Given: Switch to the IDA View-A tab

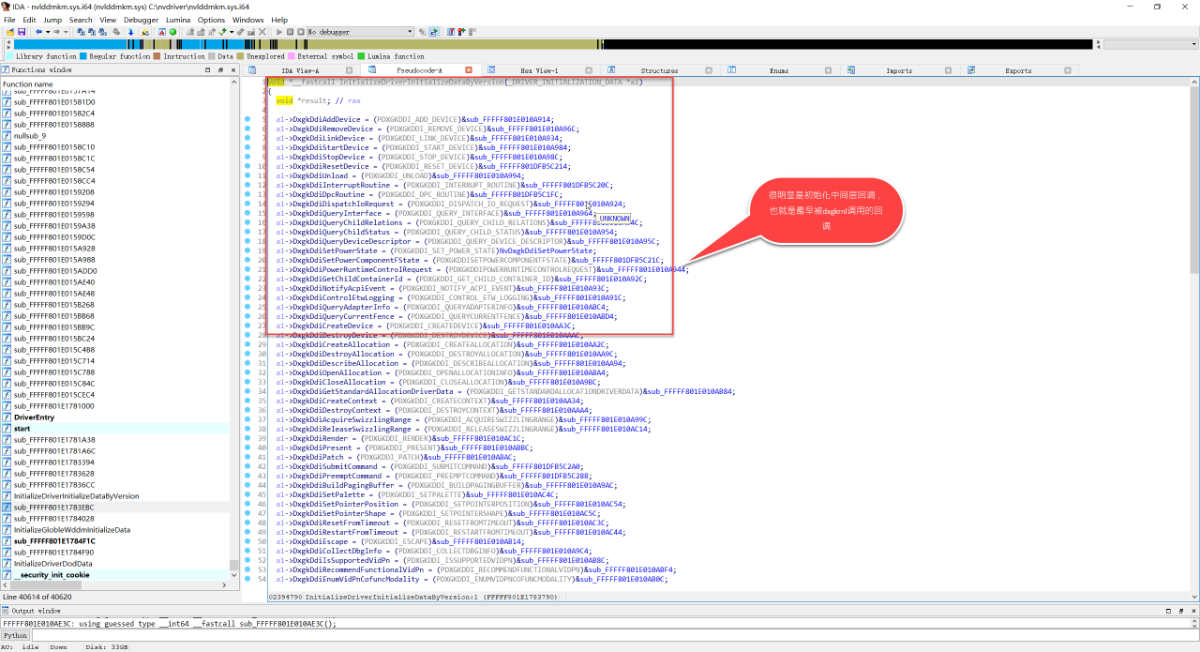Looking at the screenshot, I should (x=300, y=71).
